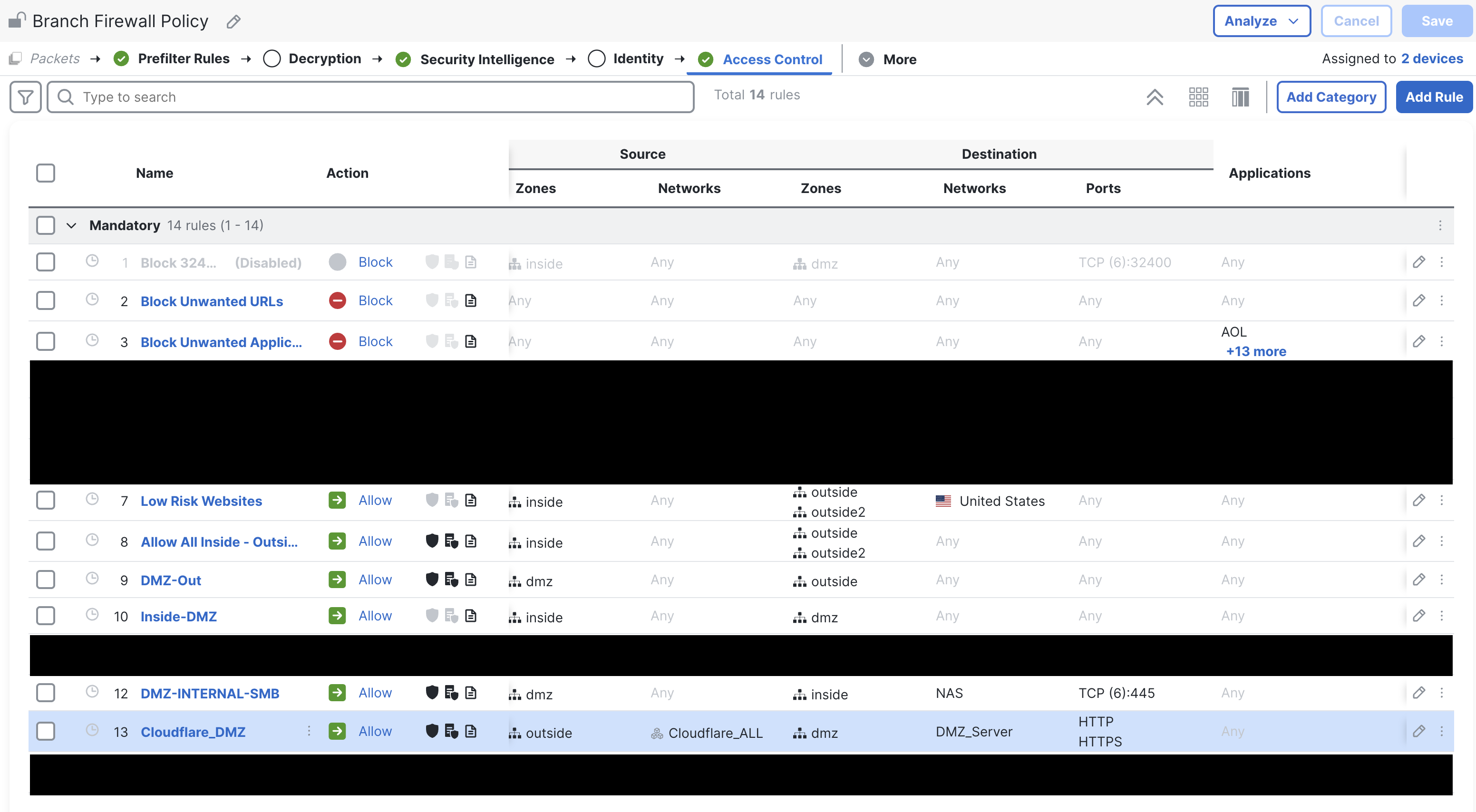Tick the select-all checkbox in header

point(45,173)
